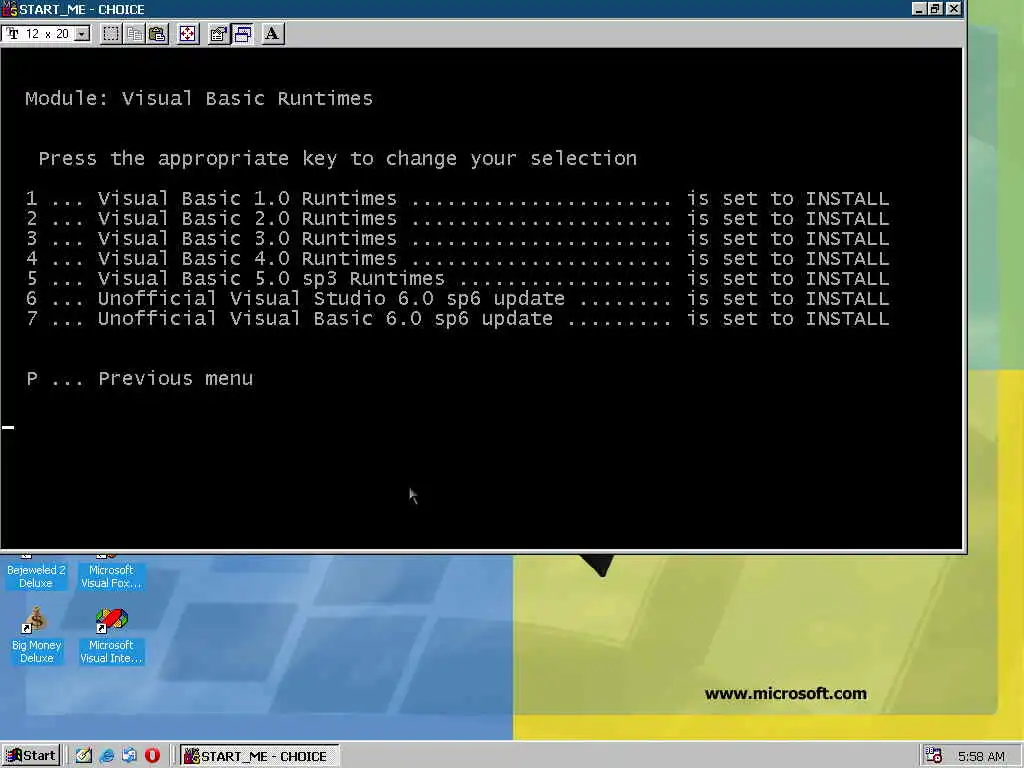Click the Mark selection toolbar icon
Screen dimensions: 1024x768
tap(111, 34)
